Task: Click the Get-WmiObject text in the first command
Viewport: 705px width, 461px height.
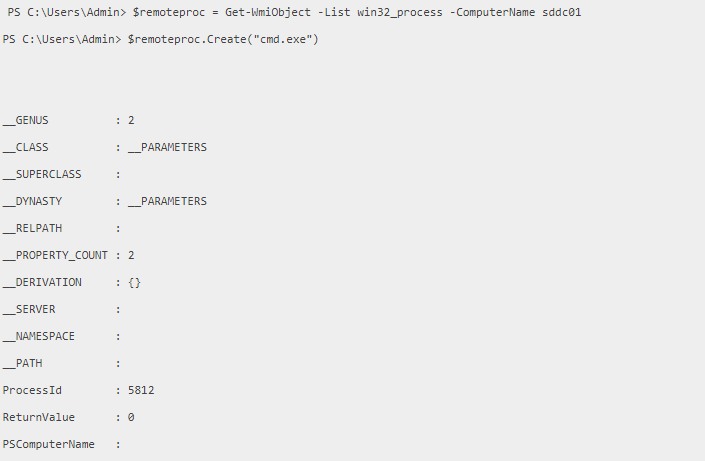Action: click(x=261, y=11)
